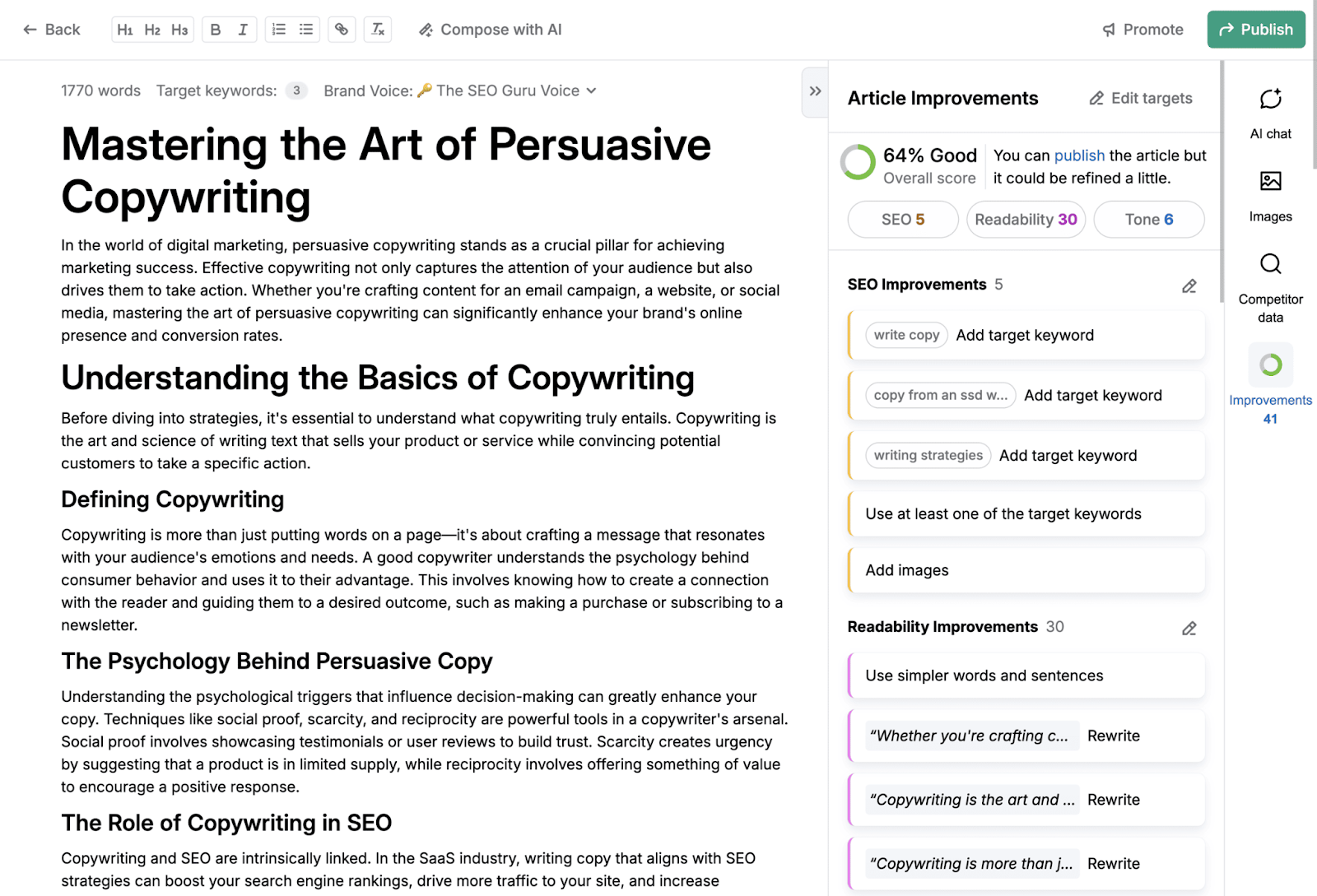Insert a bulleted list

tap(305, 29)
